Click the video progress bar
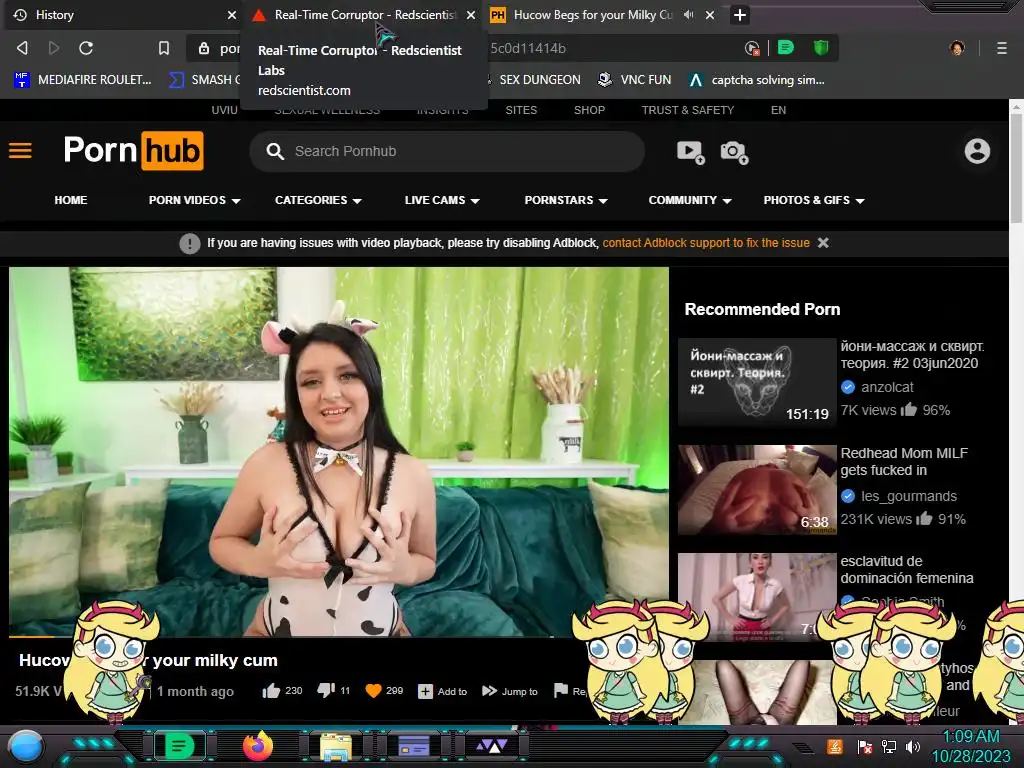This screenshot has width=1024, height=768. tap(339, 636)
